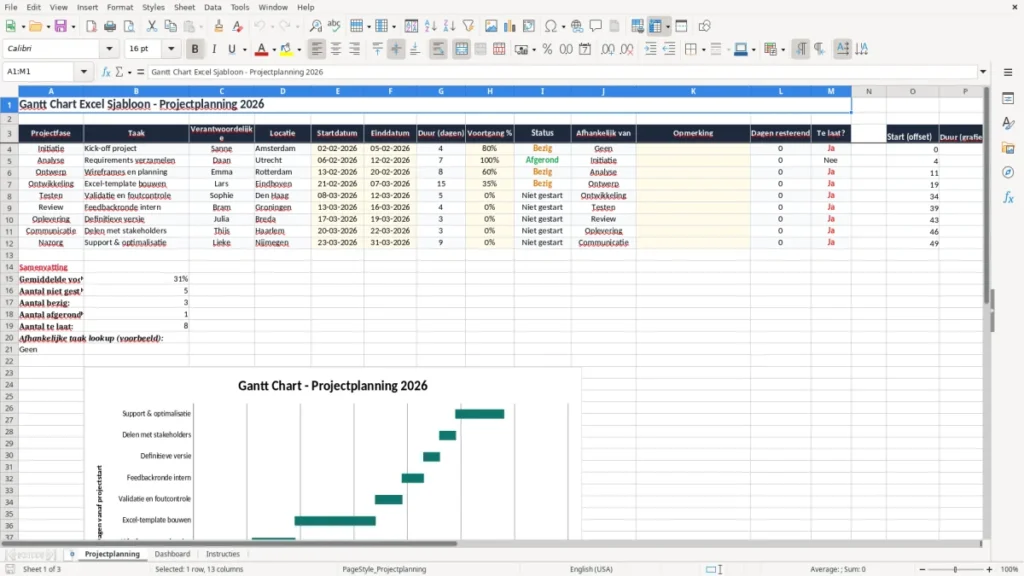Screen dimensions: 1024x576
Task: Expand the font name dropdown
Action: [x=109, y=48]
